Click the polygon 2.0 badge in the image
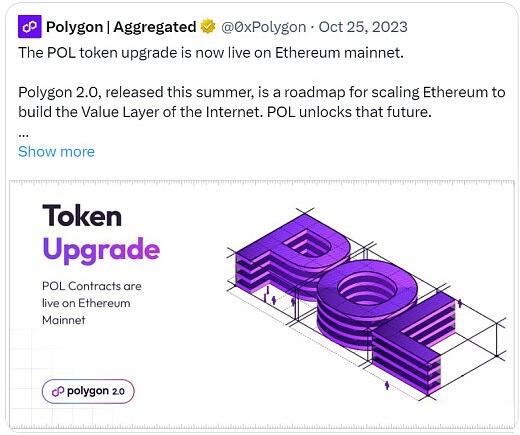The image size is (520, 435). tap(88, 391)
